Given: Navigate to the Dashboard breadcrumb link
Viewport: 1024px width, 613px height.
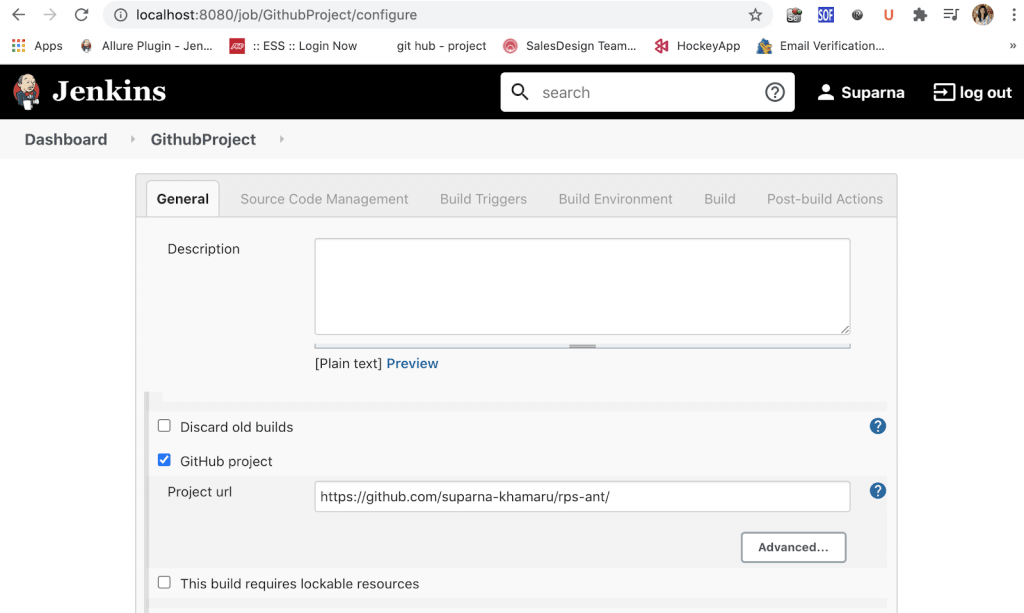Looking at the screenshot, I should pyautogui.click(x=64, y=139).
